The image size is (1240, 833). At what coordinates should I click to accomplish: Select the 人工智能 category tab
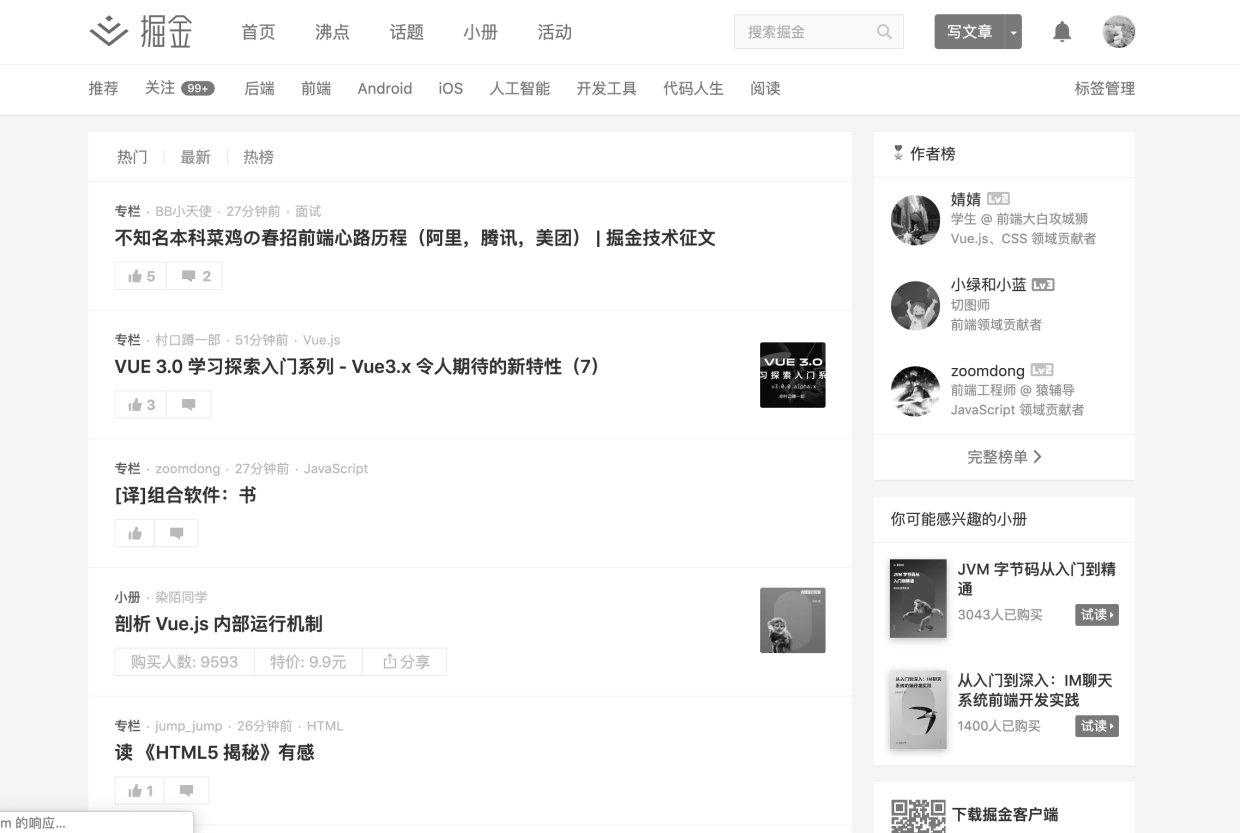point(520,88)
